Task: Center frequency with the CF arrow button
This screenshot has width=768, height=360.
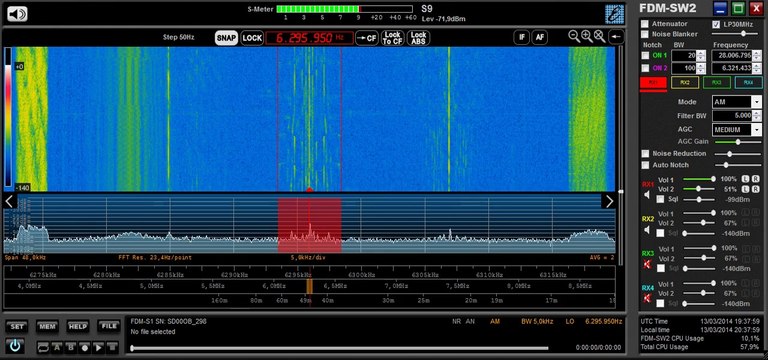Action: 367,38
